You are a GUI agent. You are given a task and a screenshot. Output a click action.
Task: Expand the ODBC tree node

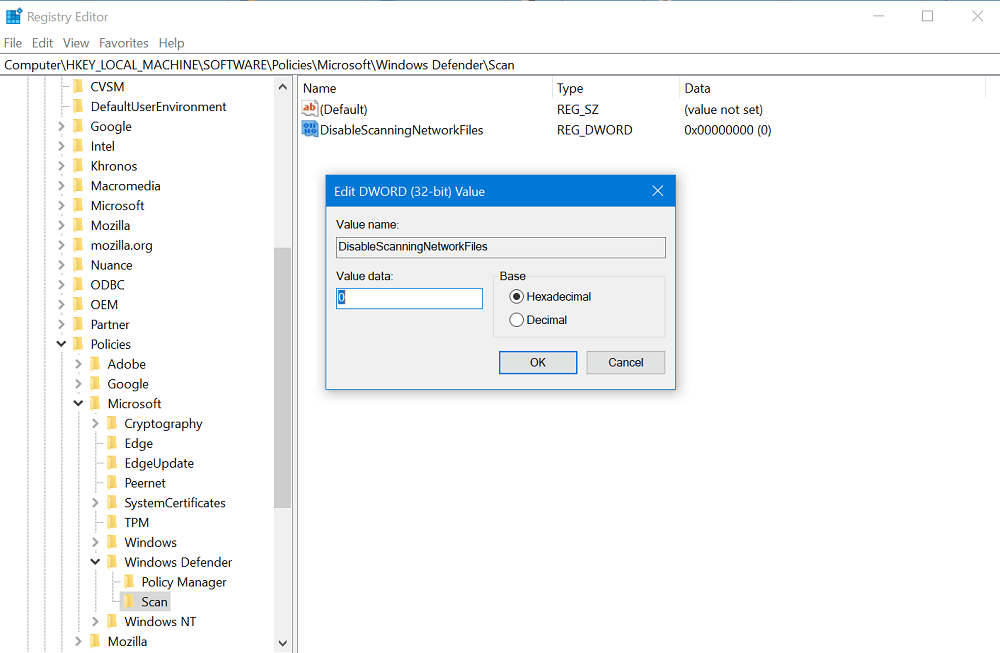61,284
